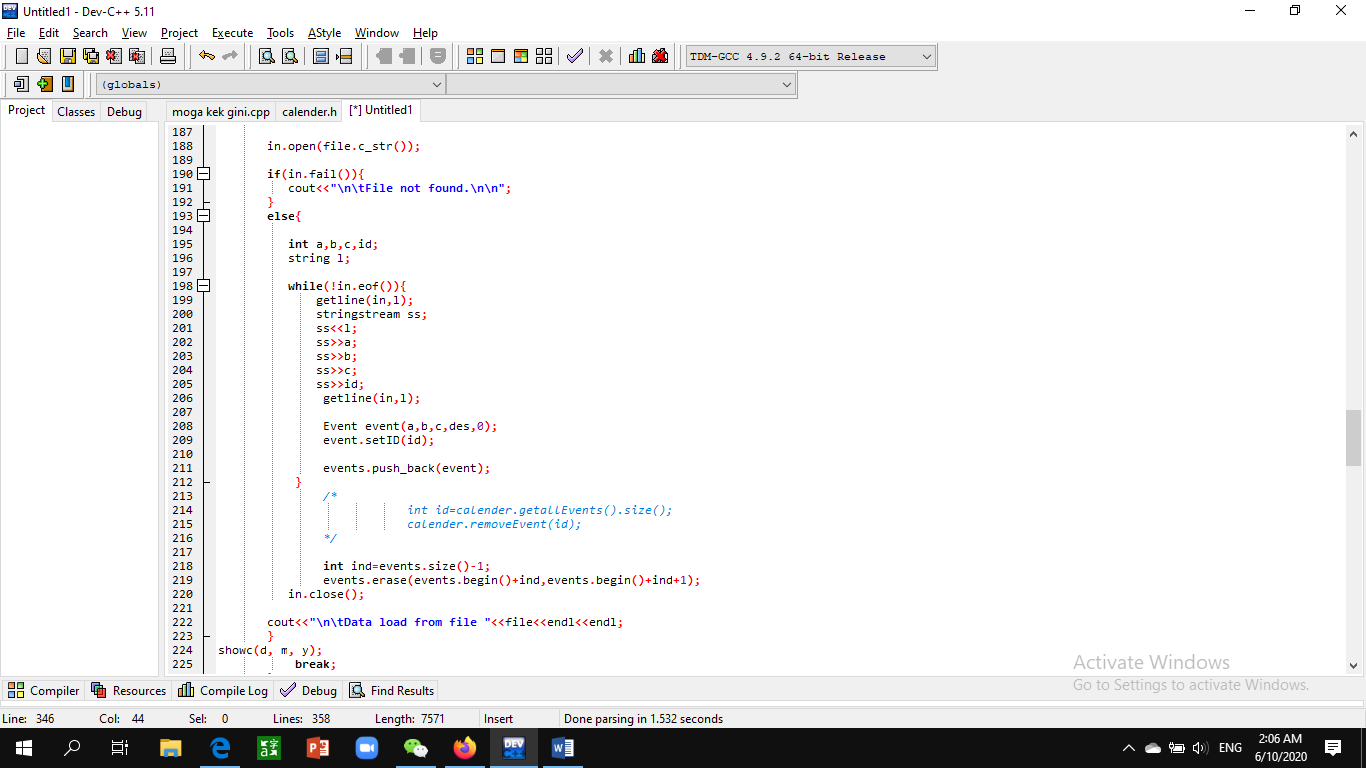The width and height of the screenshot is (1366, 768).
Task: Open the AStyle menu
Action: tap(324, 33)
